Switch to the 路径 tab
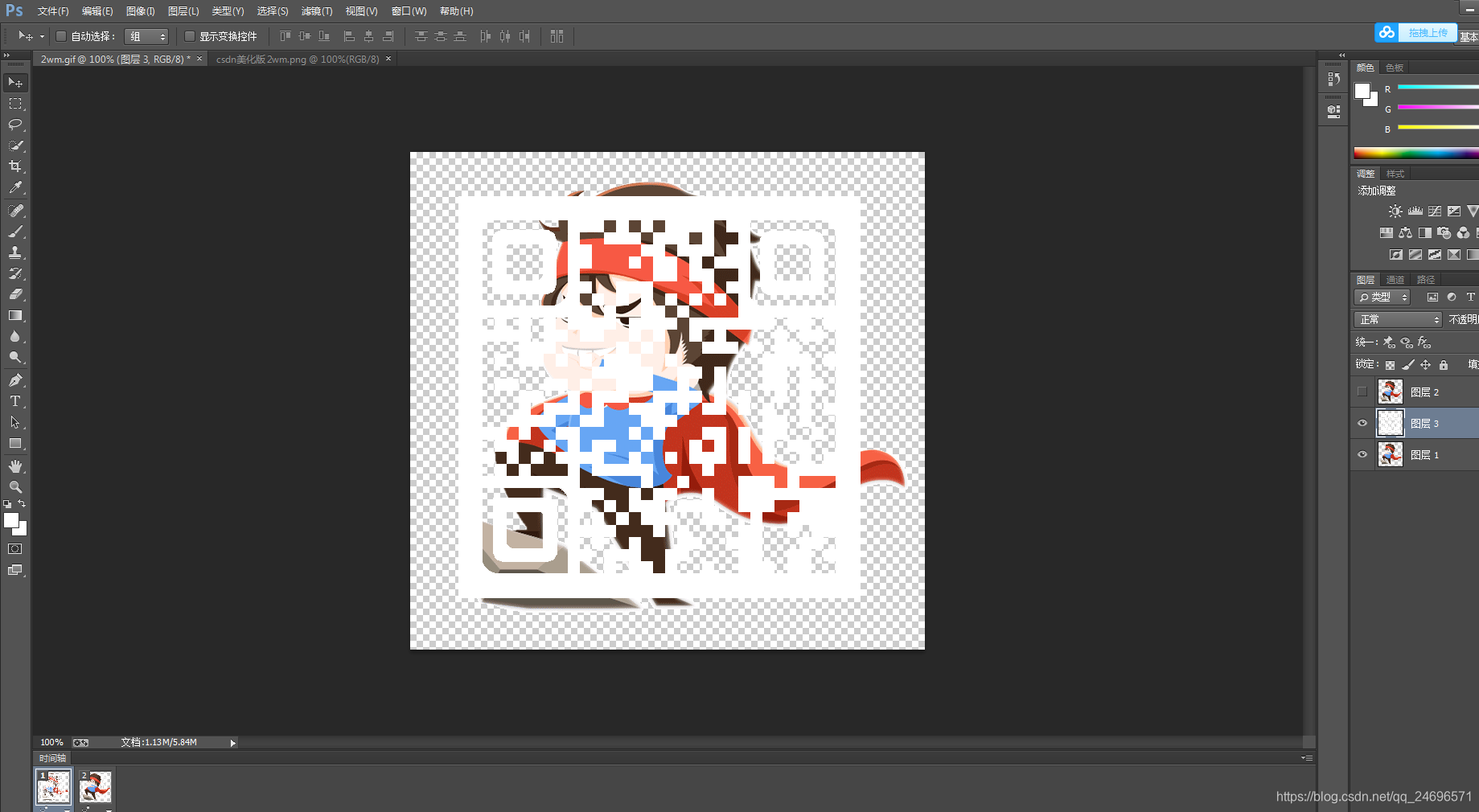This screenshot has height=812, width=1479. click(x=1426, y=280)
